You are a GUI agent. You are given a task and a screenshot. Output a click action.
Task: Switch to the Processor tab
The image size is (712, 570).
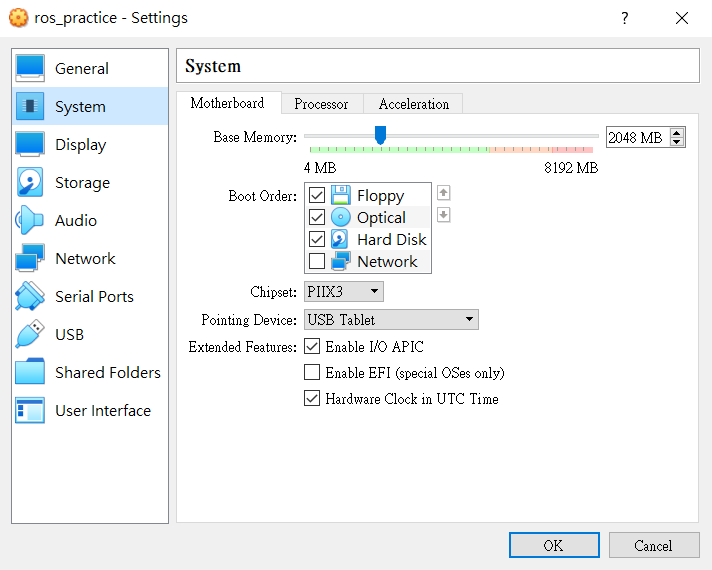coord(321,104)
